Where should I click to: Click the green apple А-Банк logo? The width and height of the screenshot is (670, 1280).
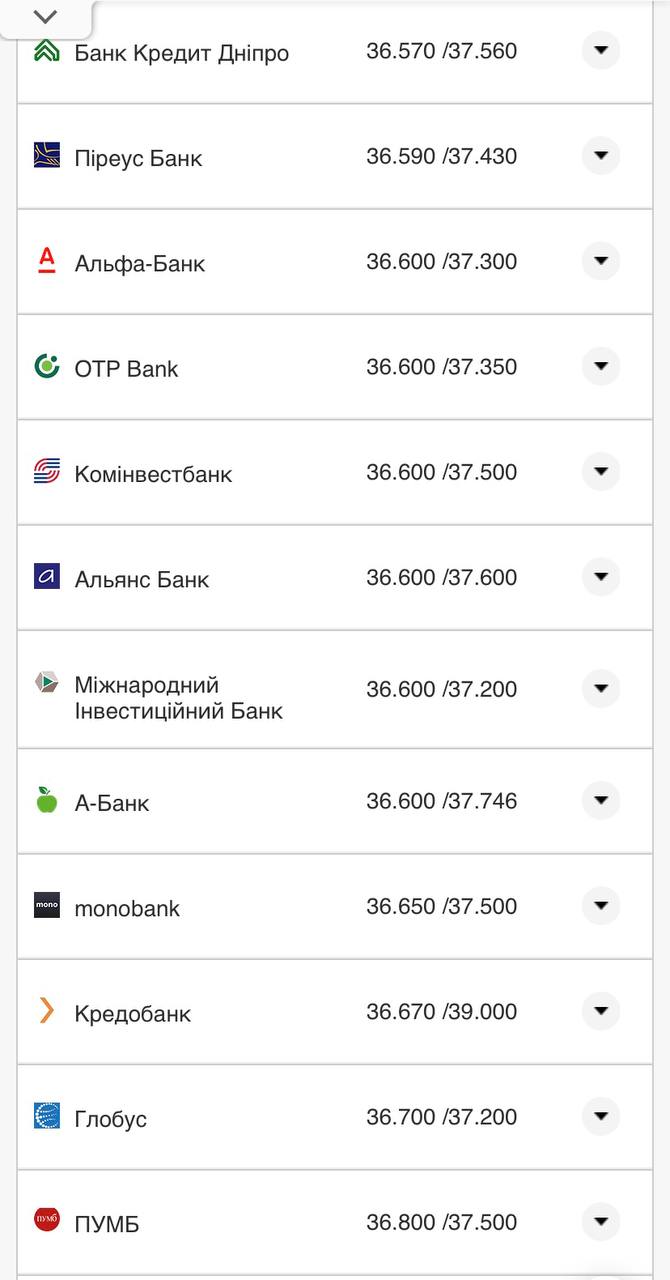coord(47,800)
